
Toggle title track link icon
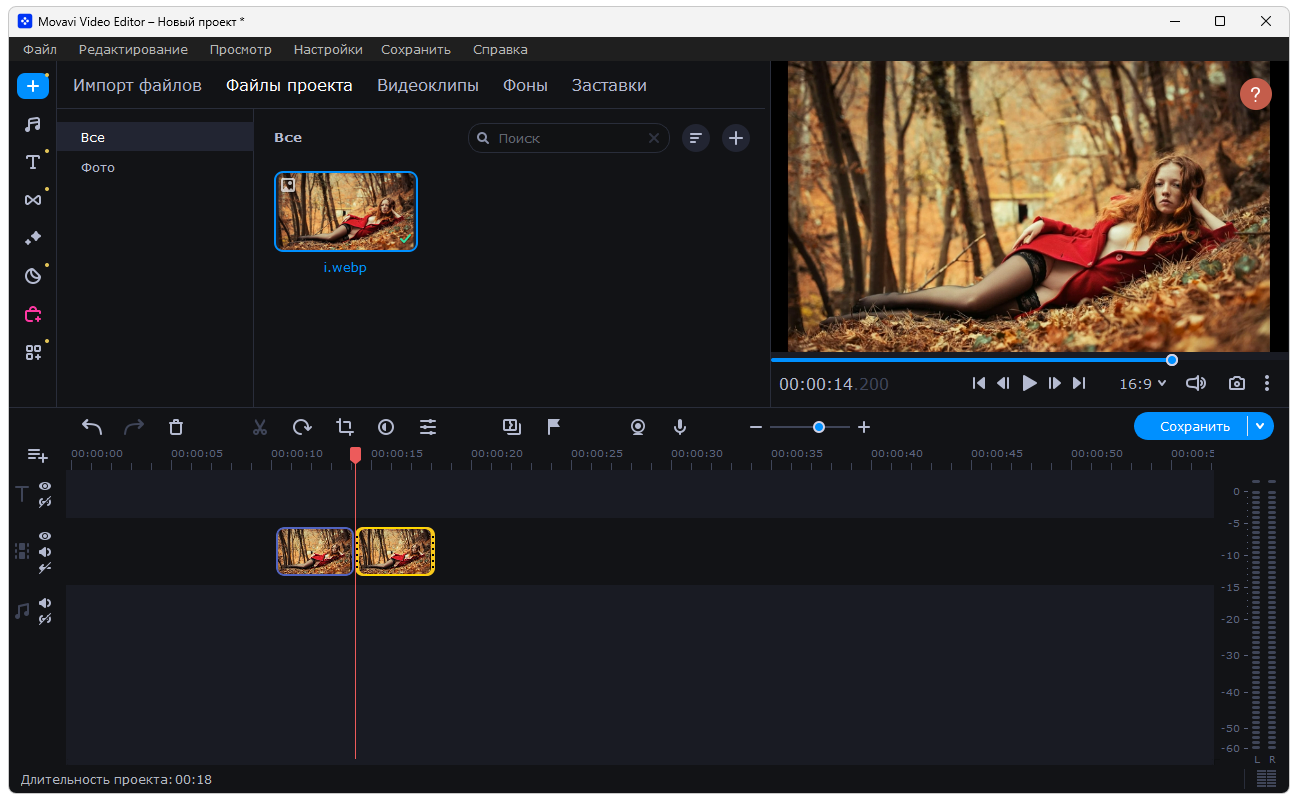coord(45,502)
